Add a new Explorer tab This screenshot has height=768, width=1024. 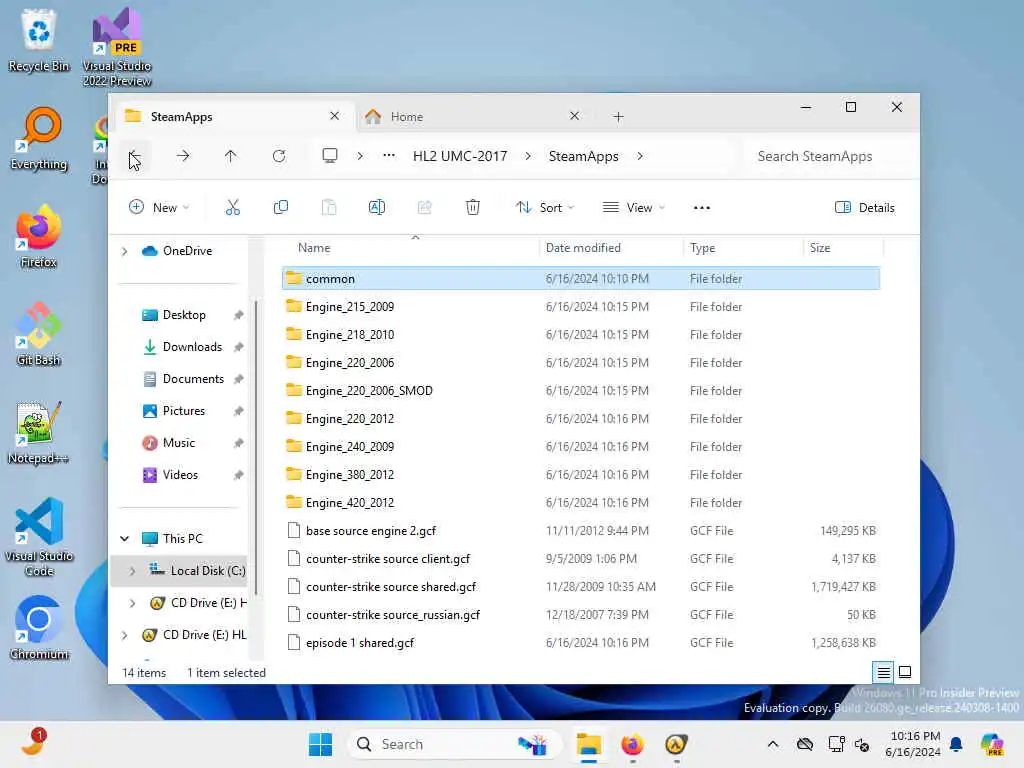pyautogui.click(x=618, y=117)
